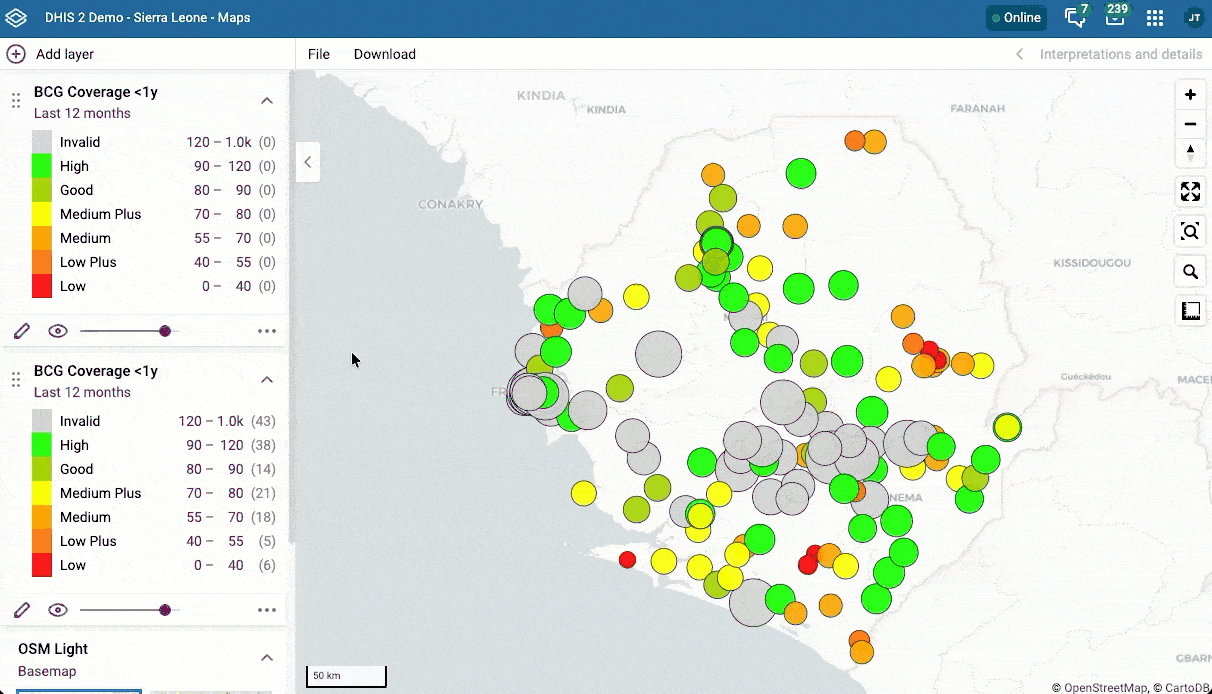Open the map location search tool
The height and width of the screenshot is (694, 1212).
[1190, 272]
